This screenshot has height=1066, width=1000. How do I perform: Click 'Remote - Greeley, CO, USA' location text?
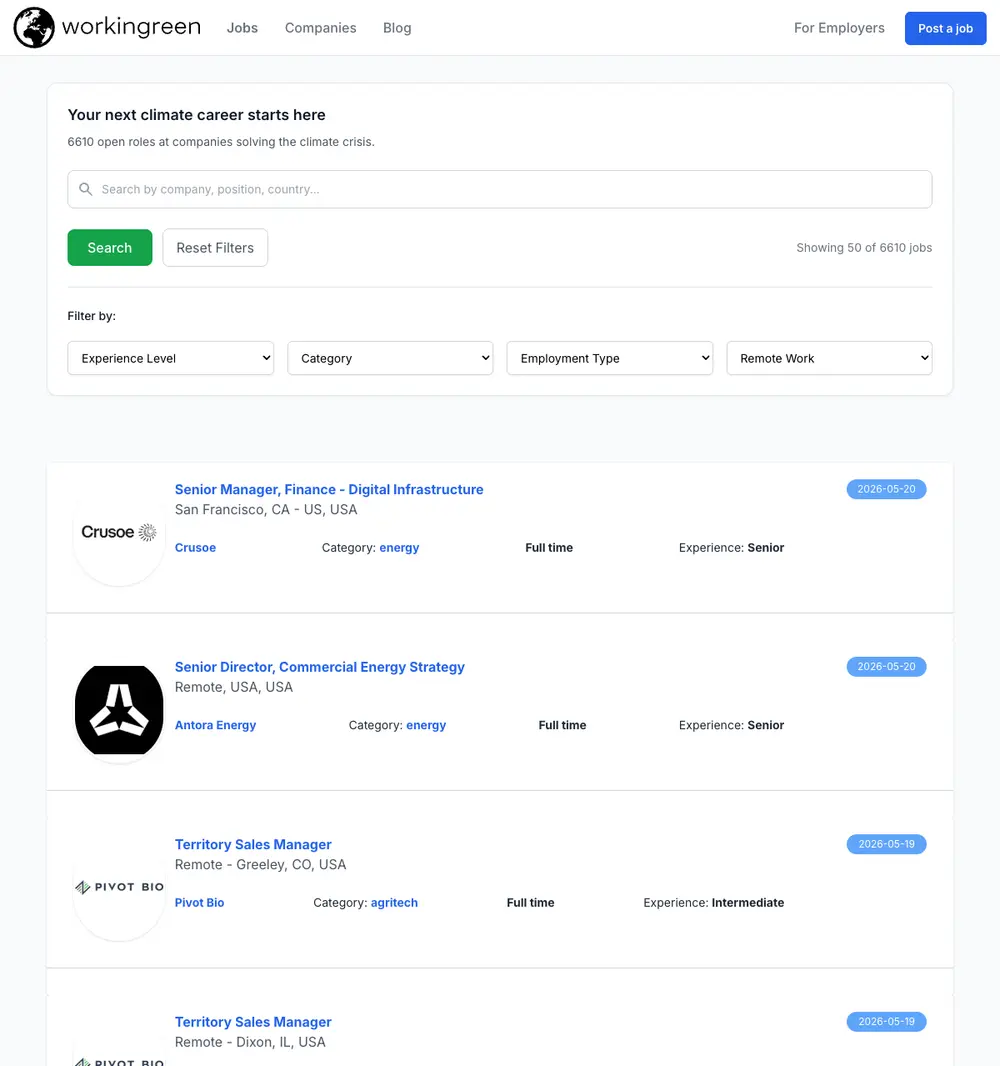pos(260,864)
